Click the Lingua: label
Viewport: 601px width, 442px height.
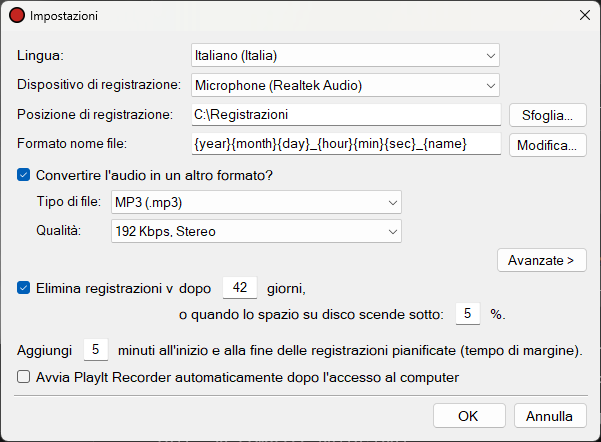pos(40,56)
